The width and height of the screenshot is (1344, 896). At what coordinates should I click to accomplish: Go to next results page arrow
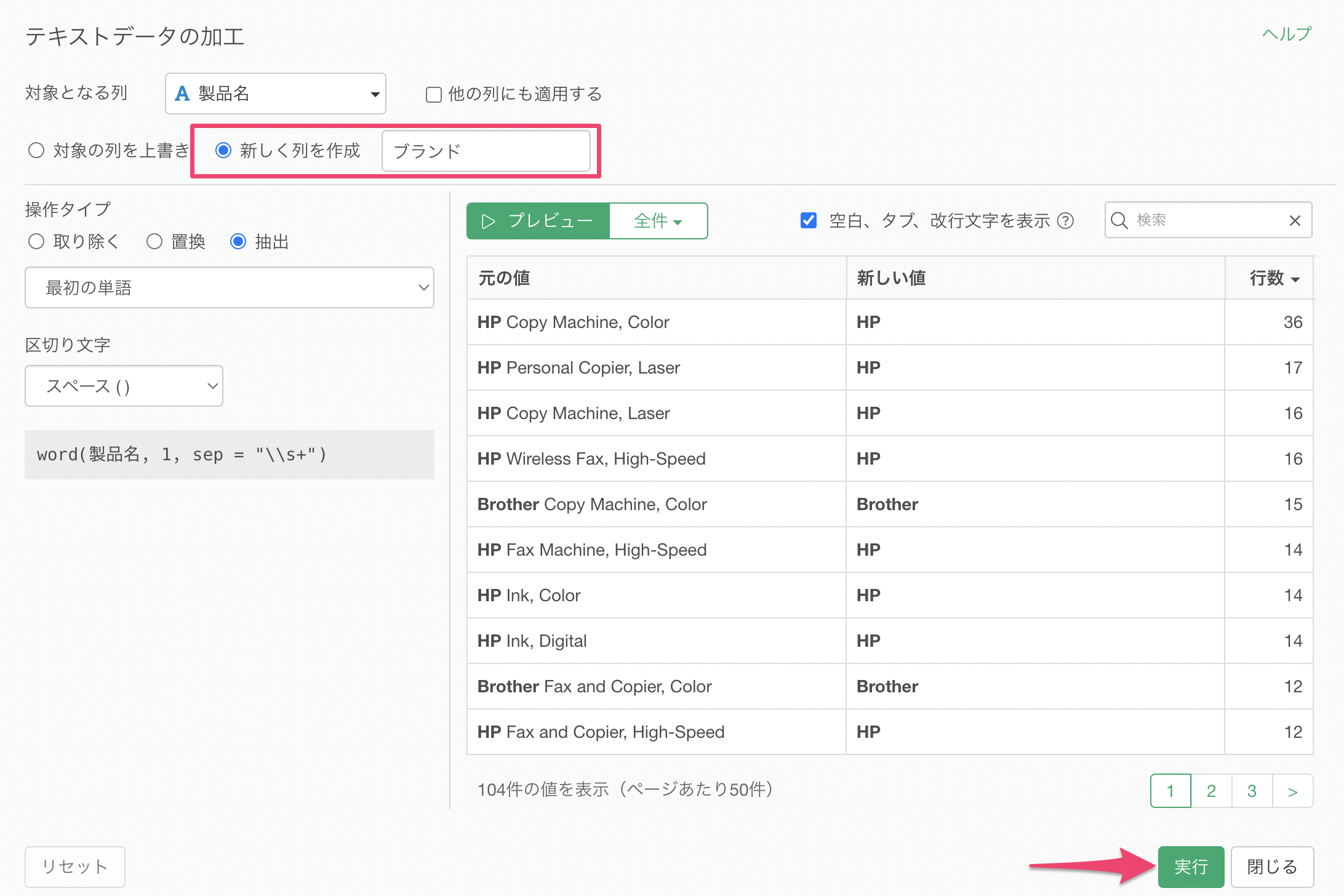(1292, 791)
